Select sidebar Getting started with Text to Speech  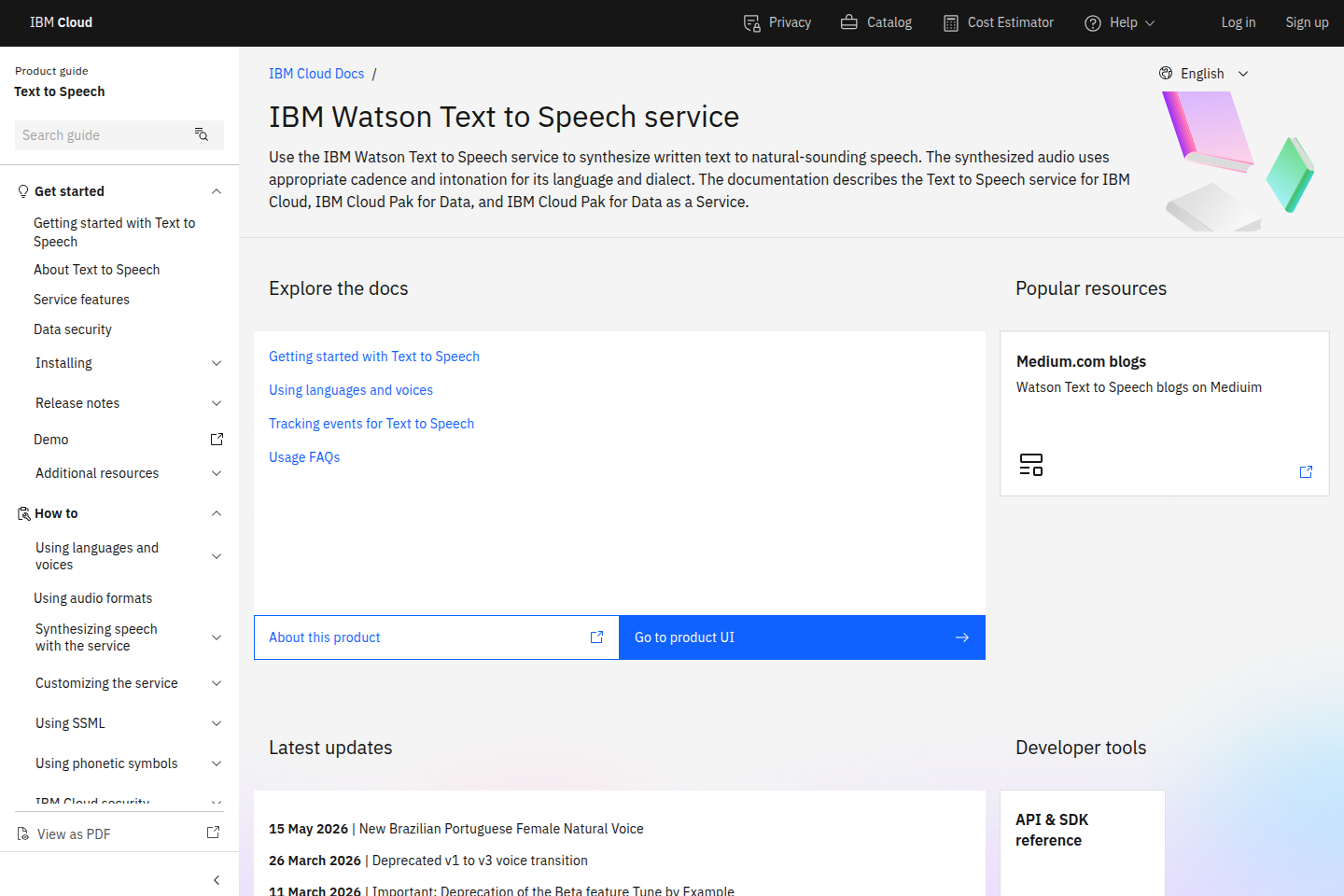pos(115,232)
